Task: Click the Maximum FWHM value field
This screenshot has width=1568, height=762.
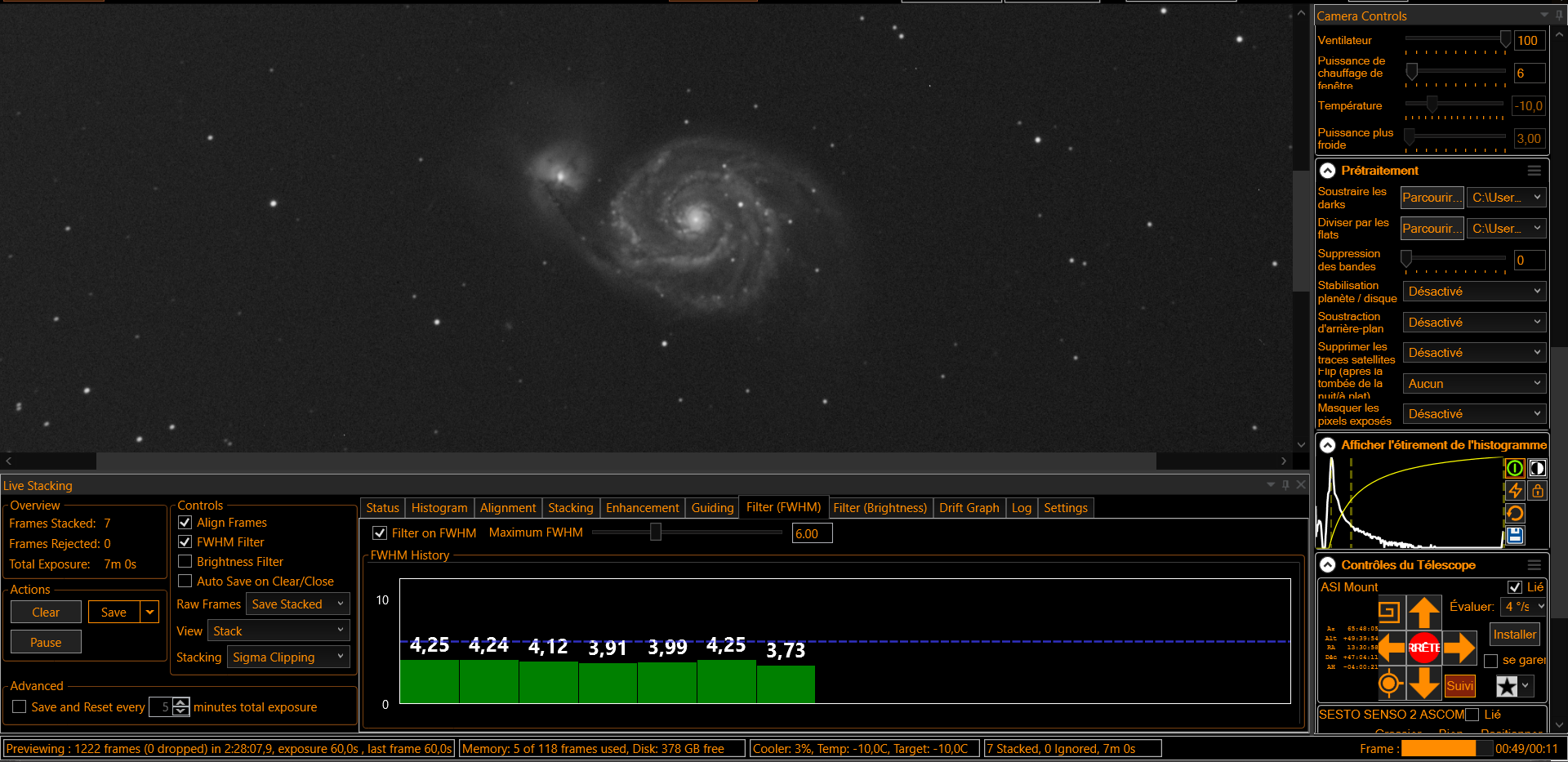Action: click(x=812, y=533)
